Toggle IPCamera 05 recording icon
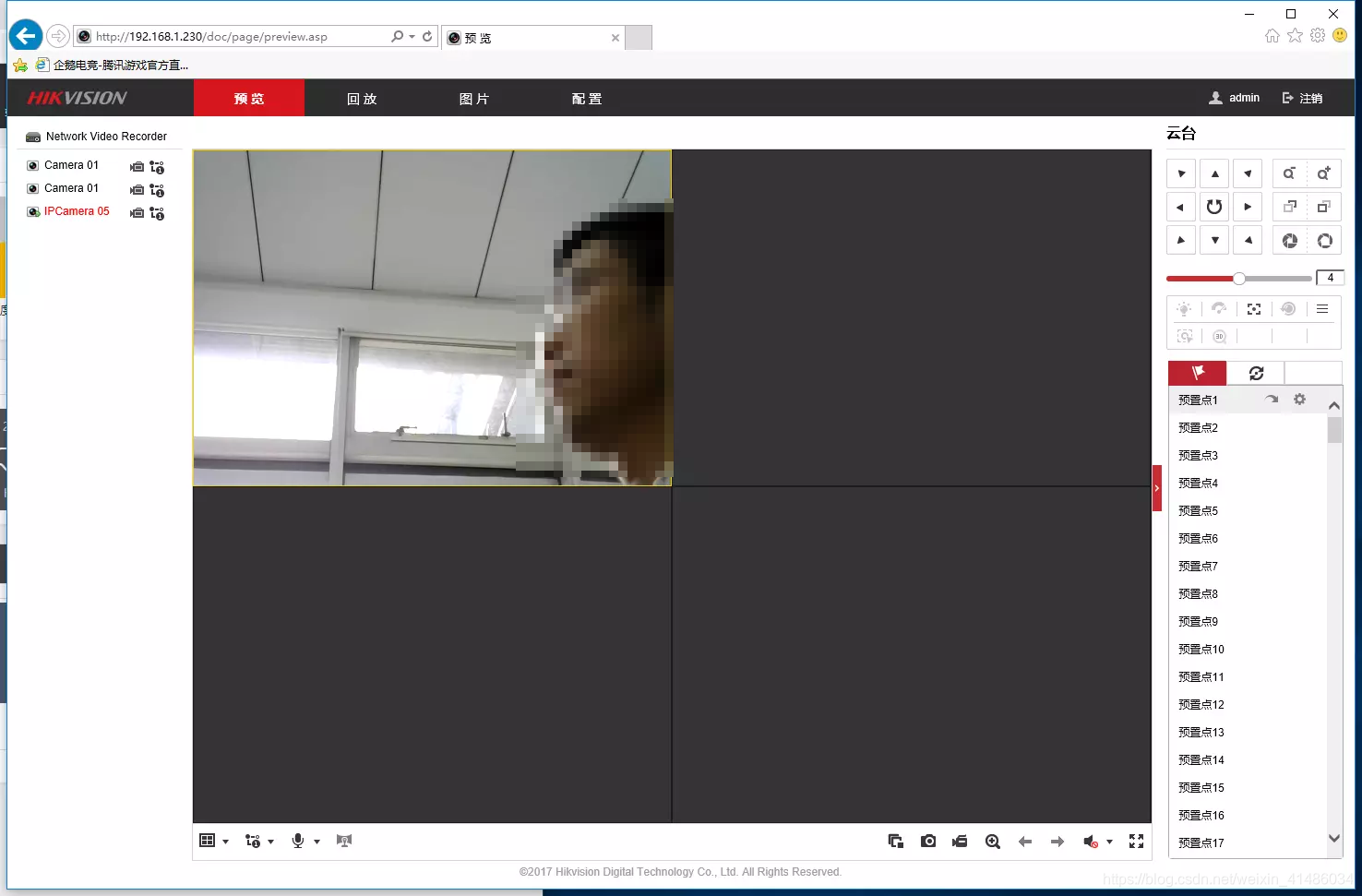This screenshot has width=1362, height=896. click(x=137, y=212)
